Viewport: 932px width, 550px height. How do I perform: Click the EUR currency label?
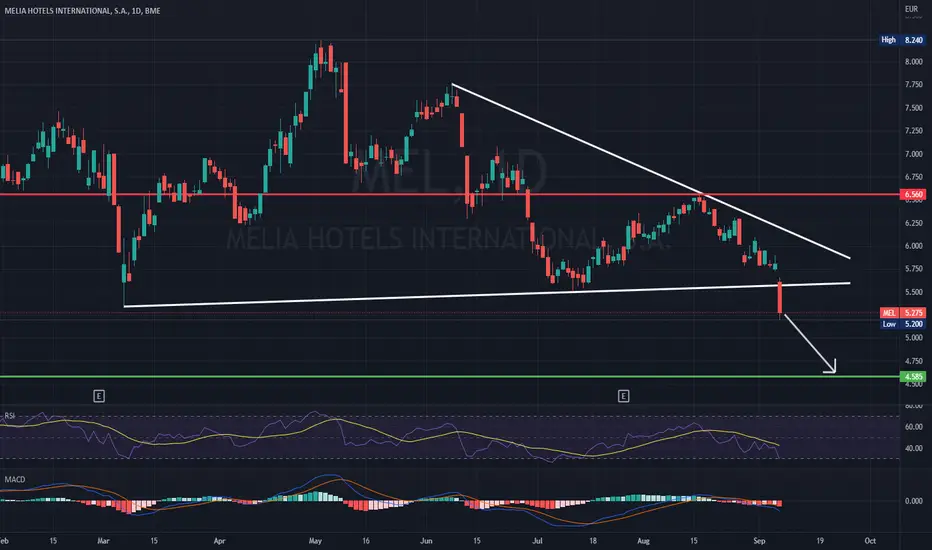tap(911, 9)
